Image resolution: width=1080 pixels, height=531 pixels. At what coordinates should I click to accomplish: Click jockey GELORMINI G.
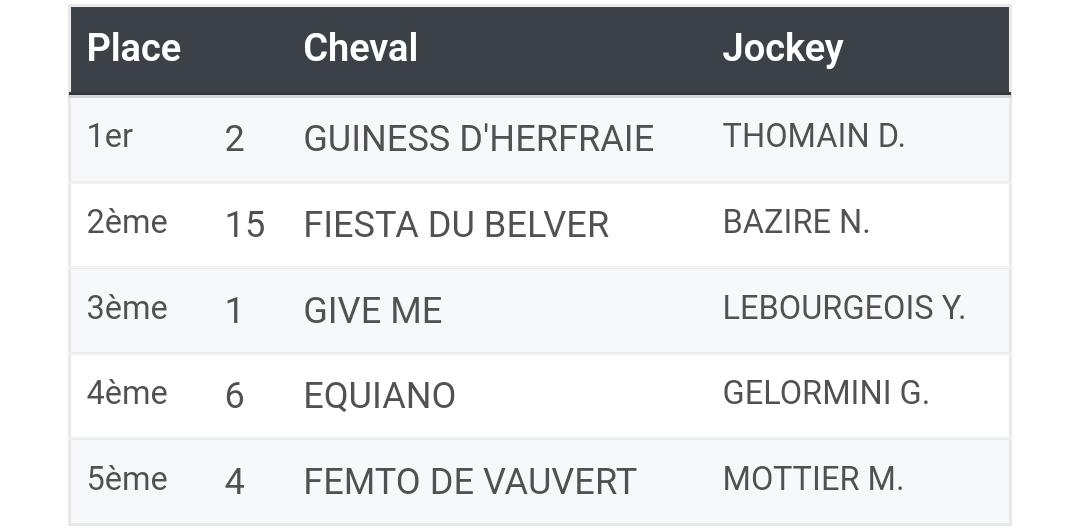826,393
